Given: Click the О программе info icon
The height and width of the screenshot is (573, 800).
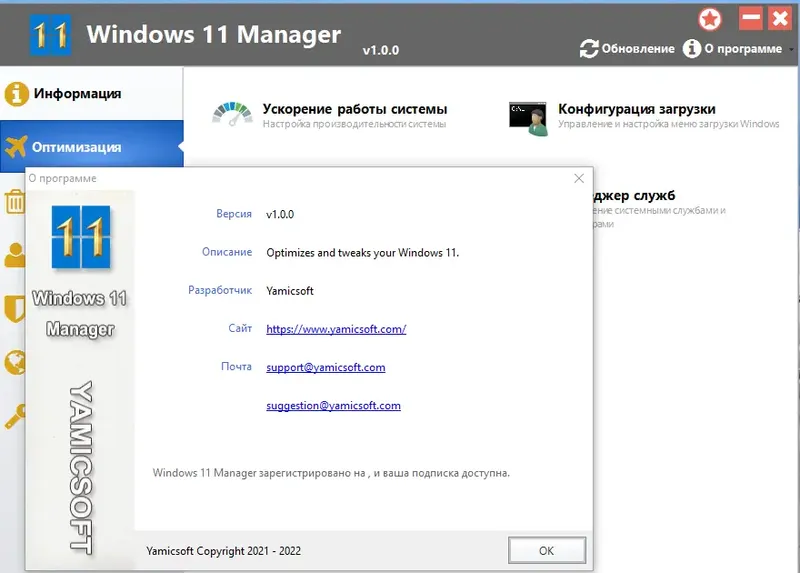Looking at the screenshot, I should [691, 49].
